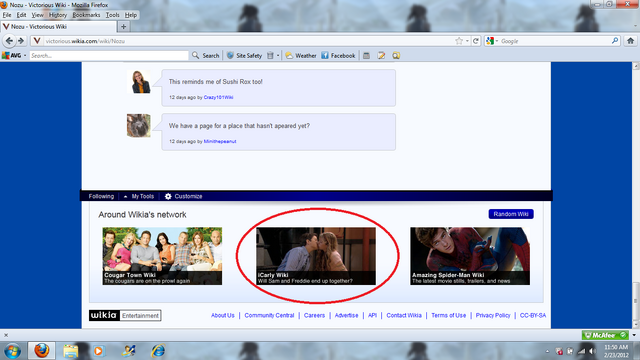Click the Following button on wiki toolbar
Image resolution: width=640 pixels, height=360 pixels.
tap(101, 196)
